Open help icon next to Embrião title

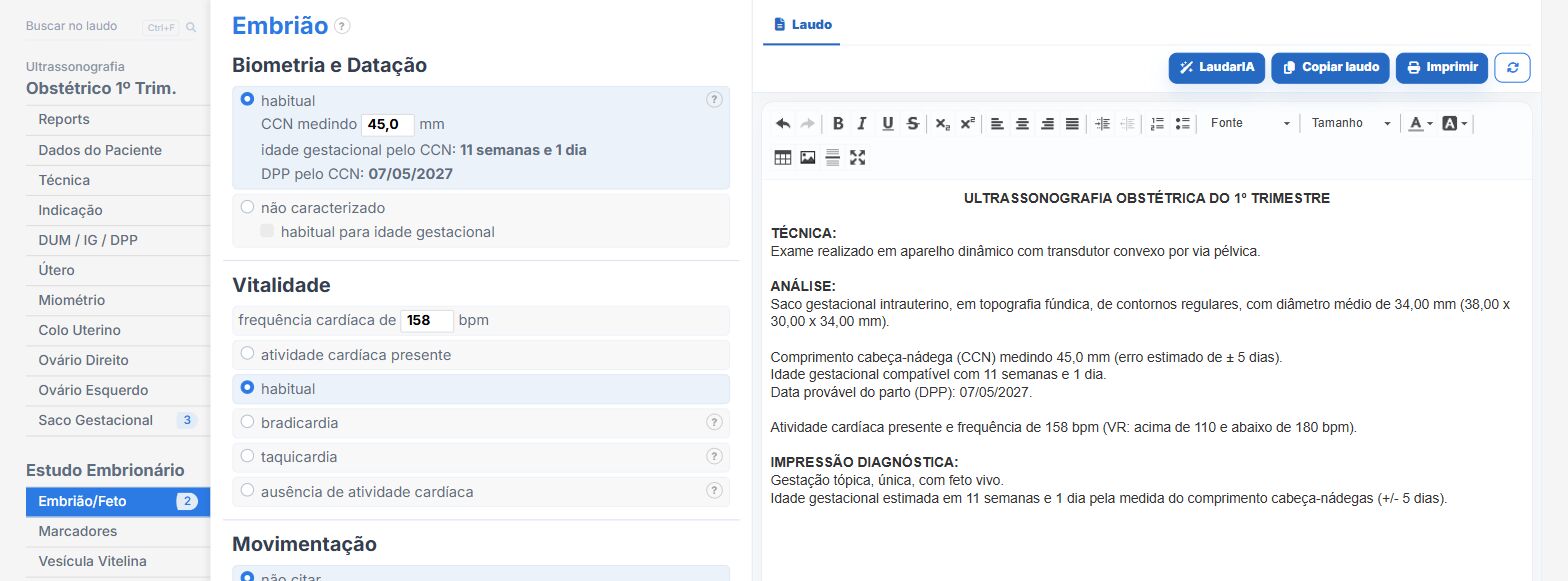point(342,26)
